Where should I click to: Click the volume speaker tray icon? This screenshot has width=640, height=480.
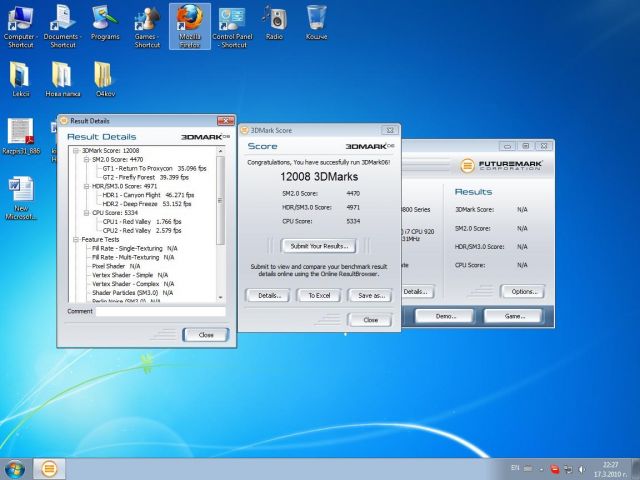click(x=582, y=469)
